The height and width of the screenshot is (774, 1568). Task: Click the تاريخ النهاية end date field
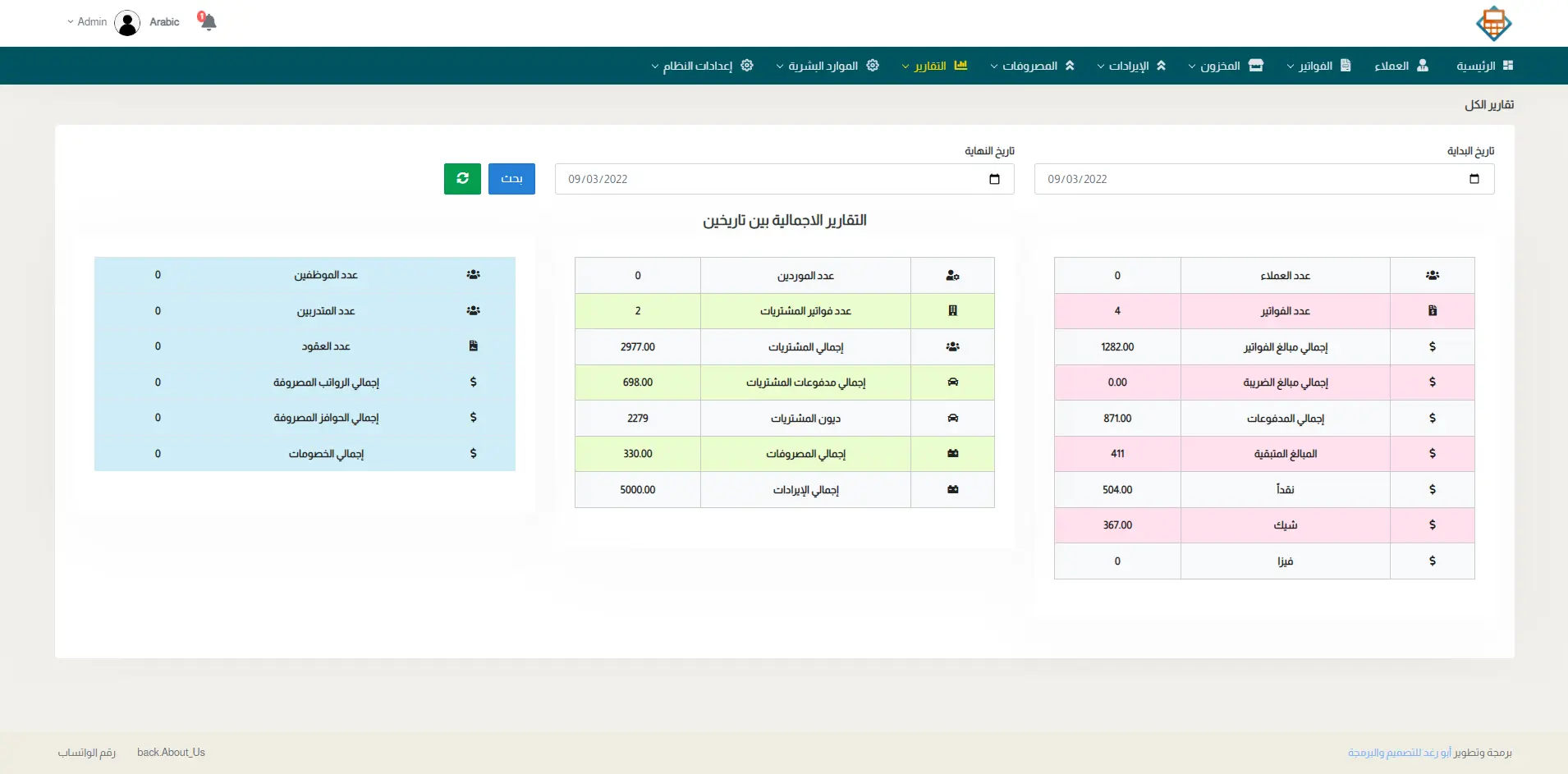point(772,179)
